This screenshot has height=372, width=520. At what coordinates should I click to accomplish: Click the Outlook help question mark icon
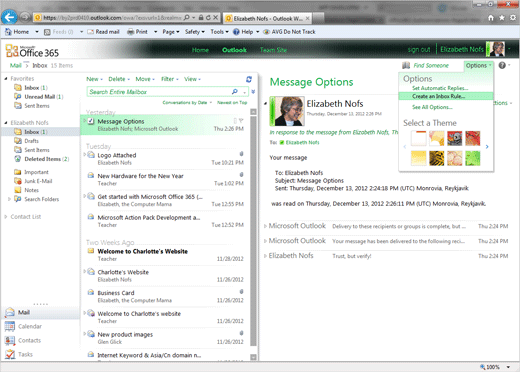[x=502, y=65]
